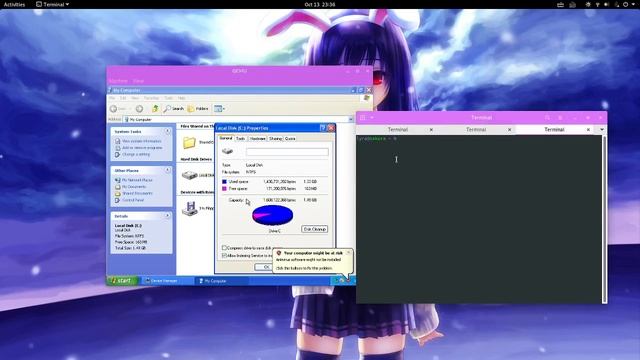
Task: Open Search in the Explorer toolbar
Action: click(x=174, y=109)
